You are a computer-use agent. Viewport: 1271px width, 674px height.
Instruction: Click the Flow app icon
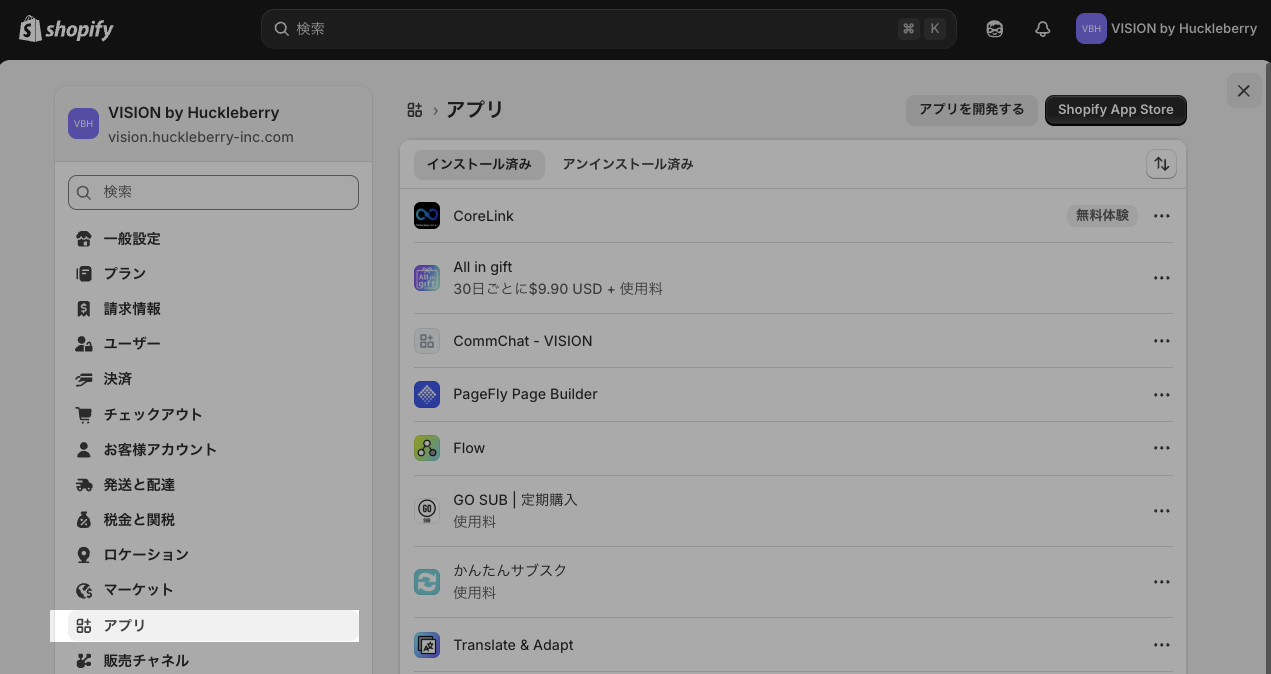[427, 448]
